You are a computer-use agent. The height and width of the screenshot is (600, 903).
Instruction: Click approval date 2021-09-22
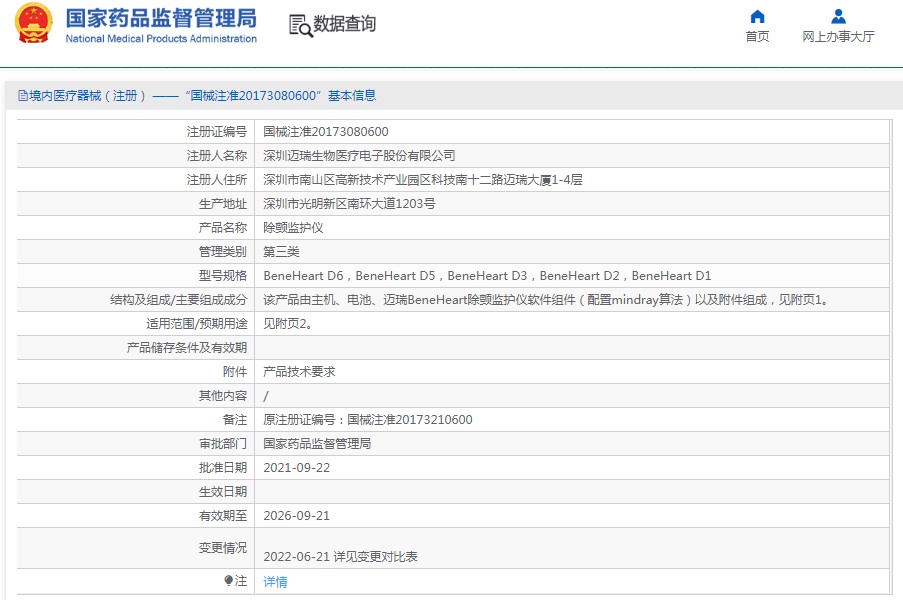(297, 468)
